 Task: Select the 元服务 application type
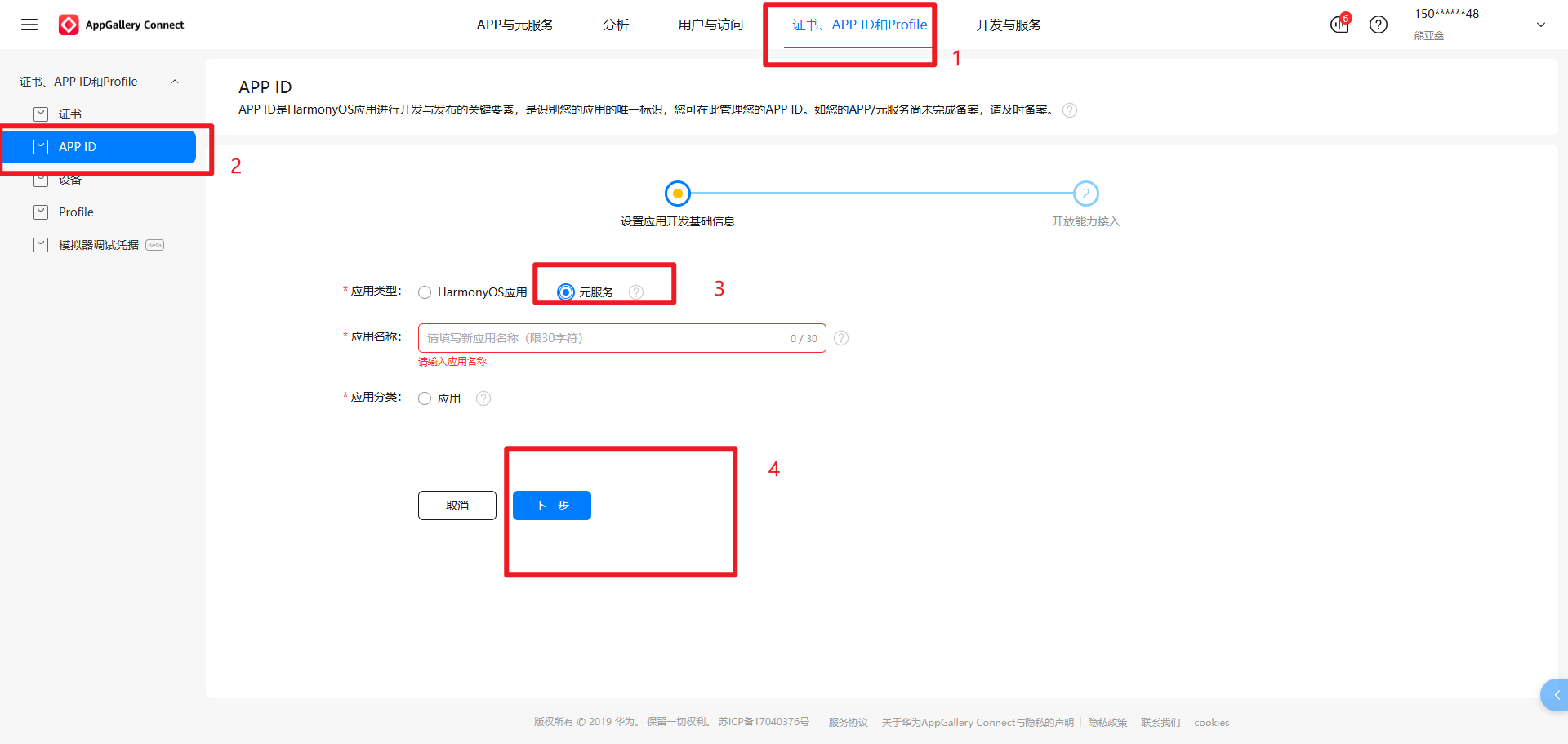[567, 292]
